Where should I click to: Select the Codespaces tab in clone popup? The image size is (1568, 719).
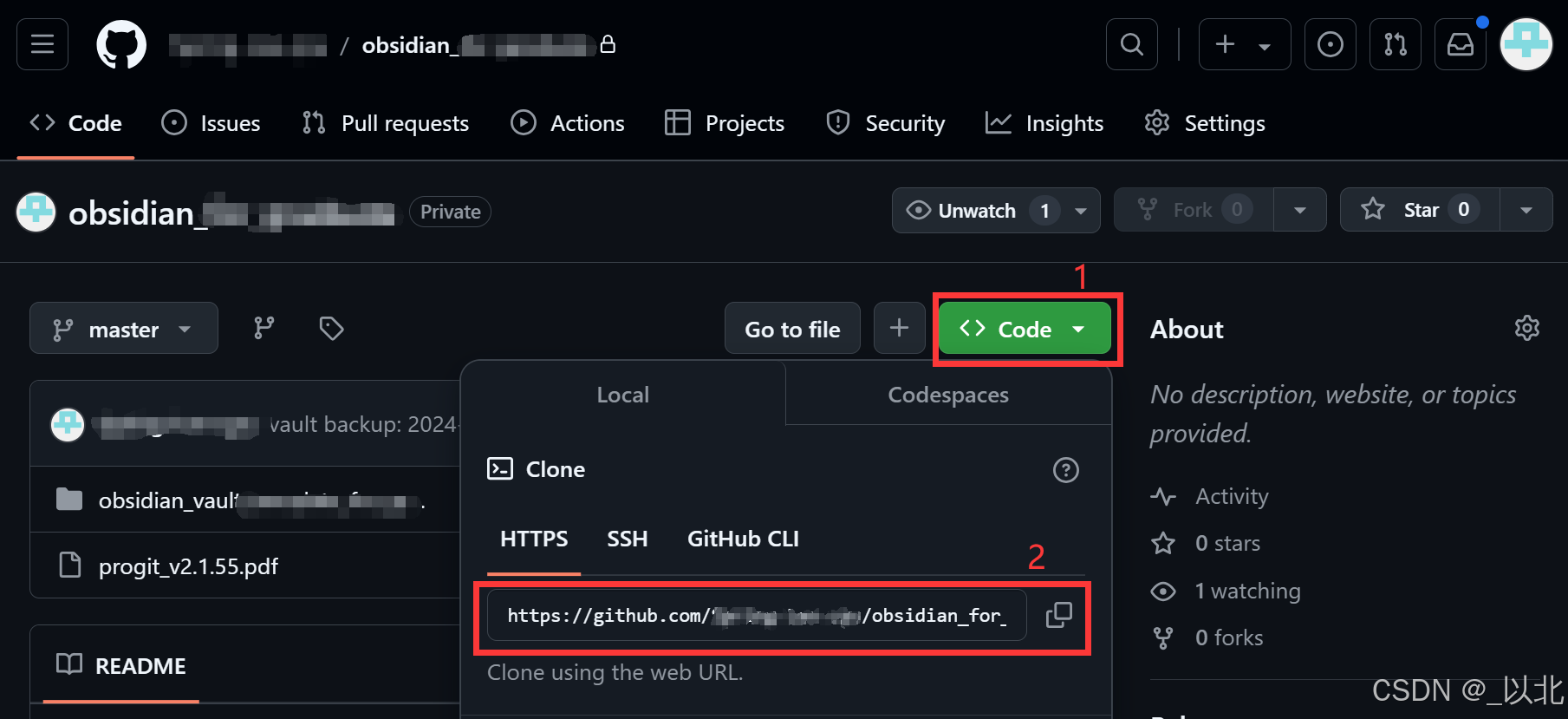tap(948, 394)
